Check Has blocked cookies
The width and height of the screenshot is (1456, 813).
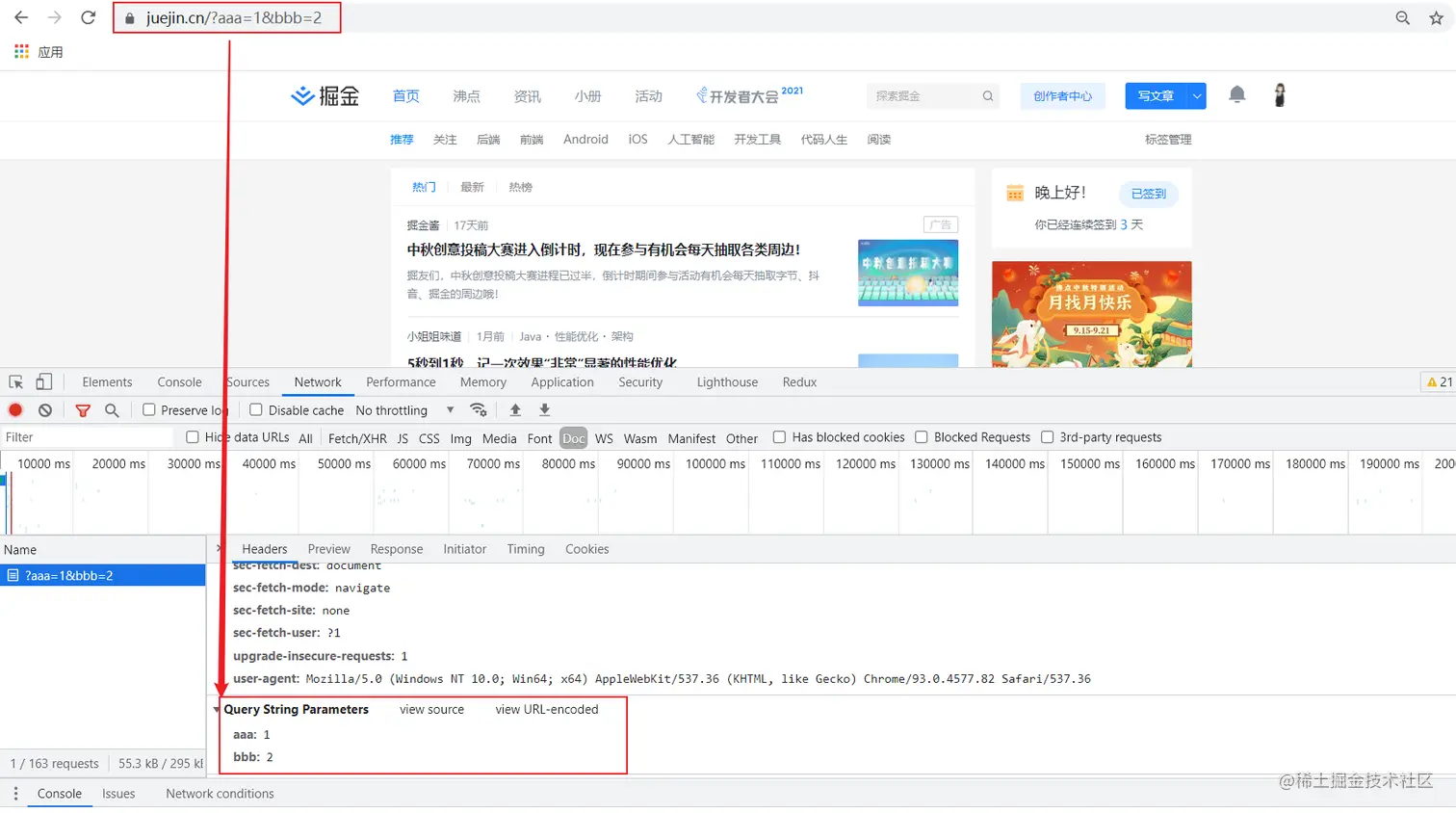tap(779, 437)
